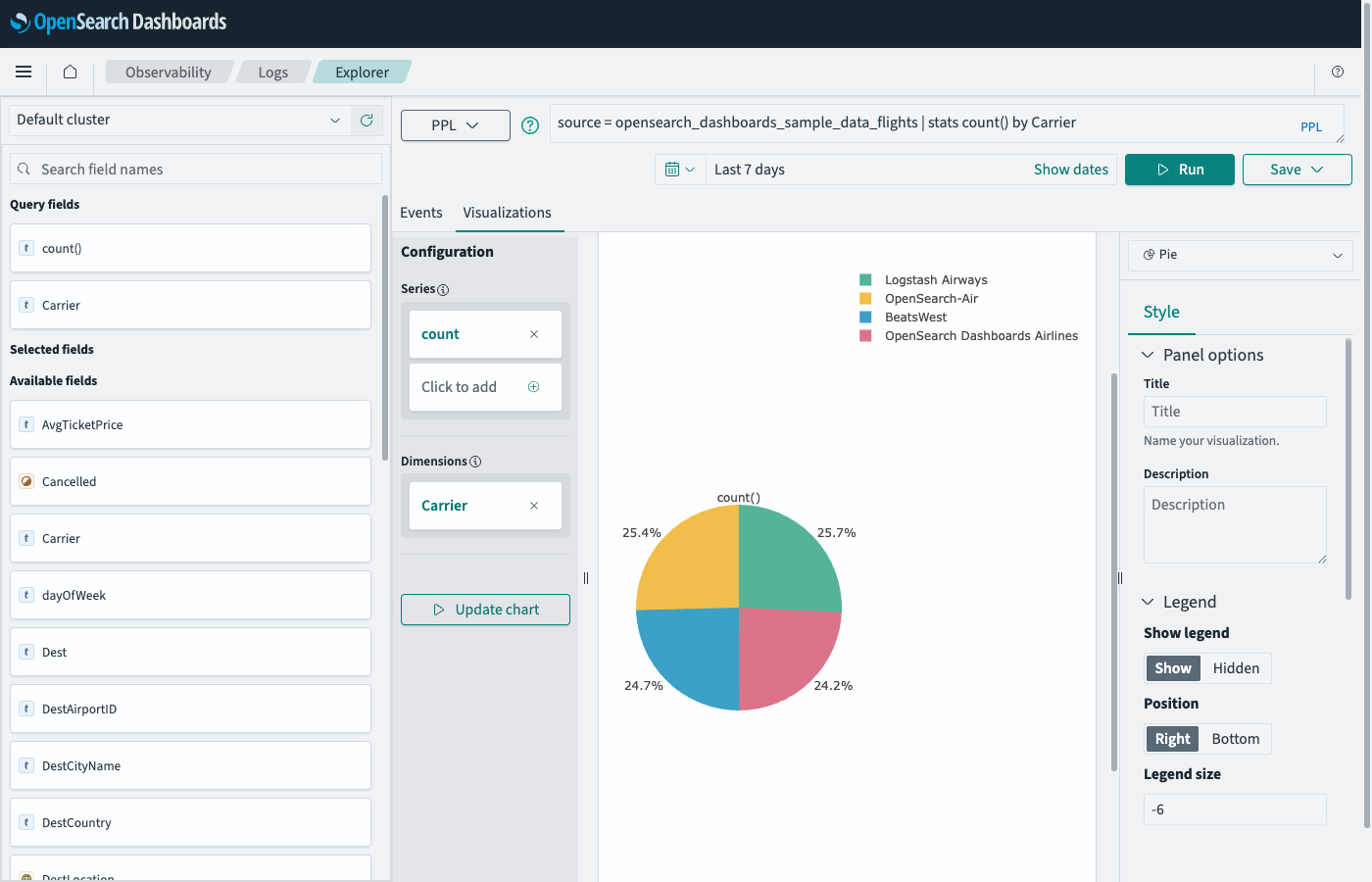This screenshot has width=1372, height=882.
Task: Click the AvgTicketPrice field type icon
Action: click(27, 424)
